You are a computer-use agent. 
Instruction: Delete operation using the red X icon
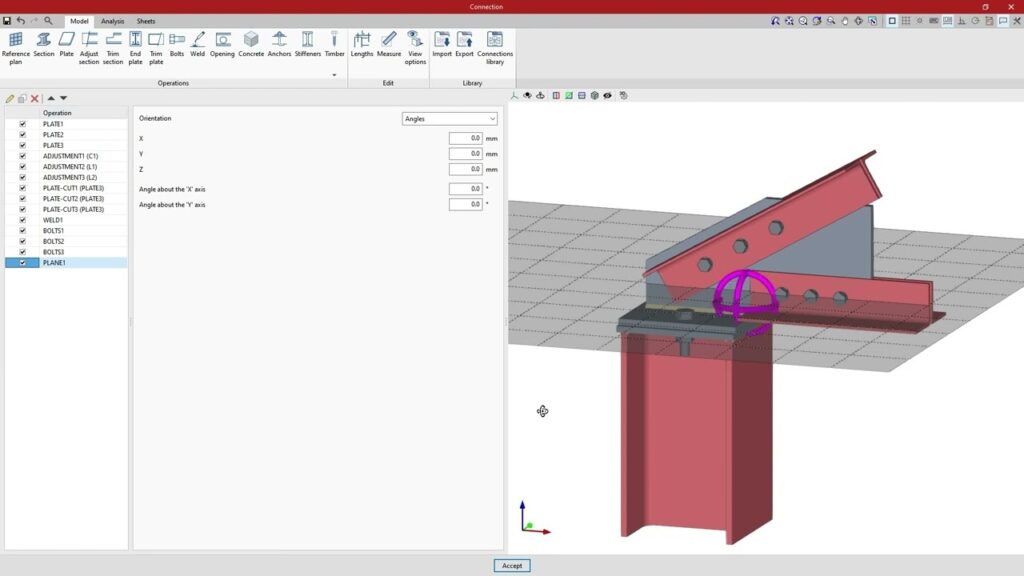pyautogui.click(x=35, y=98)
